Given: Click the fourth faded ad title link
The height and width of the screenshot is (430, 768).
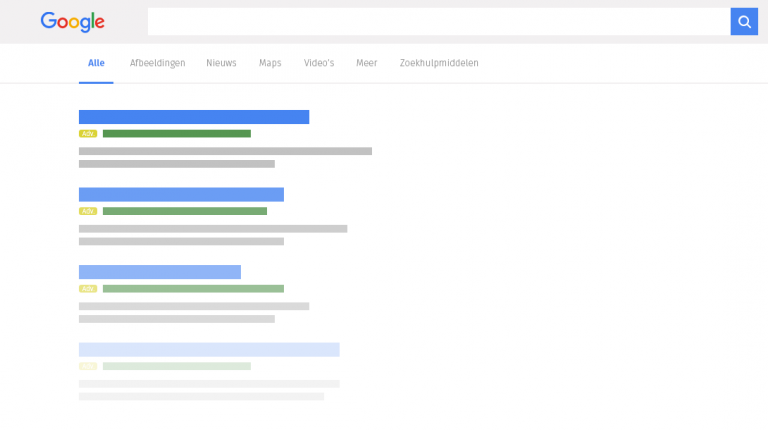Looking at the screenshot, I should tap(209, 350).
